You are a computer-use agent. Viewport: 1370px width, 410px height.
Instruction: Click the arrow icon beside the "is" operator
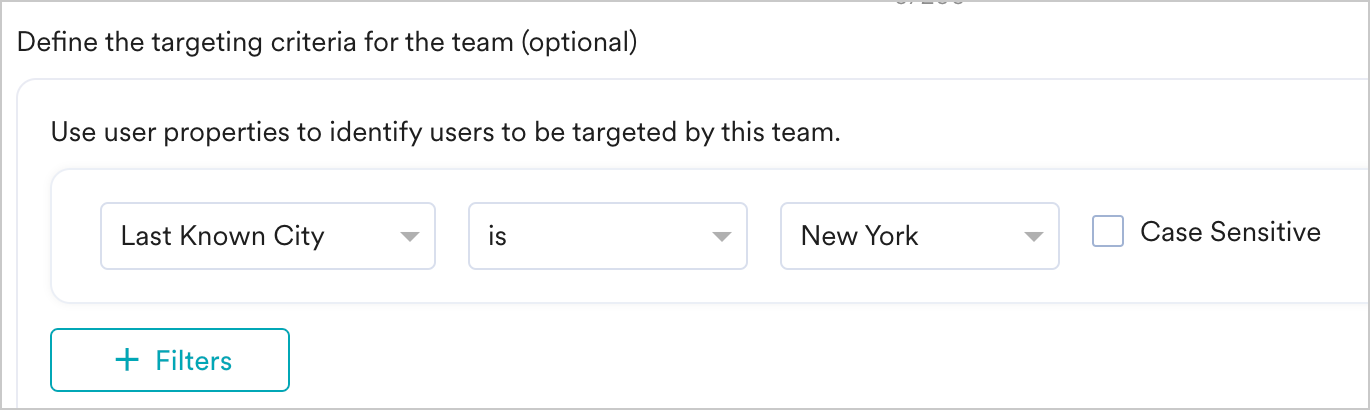(x=720, y=237)
